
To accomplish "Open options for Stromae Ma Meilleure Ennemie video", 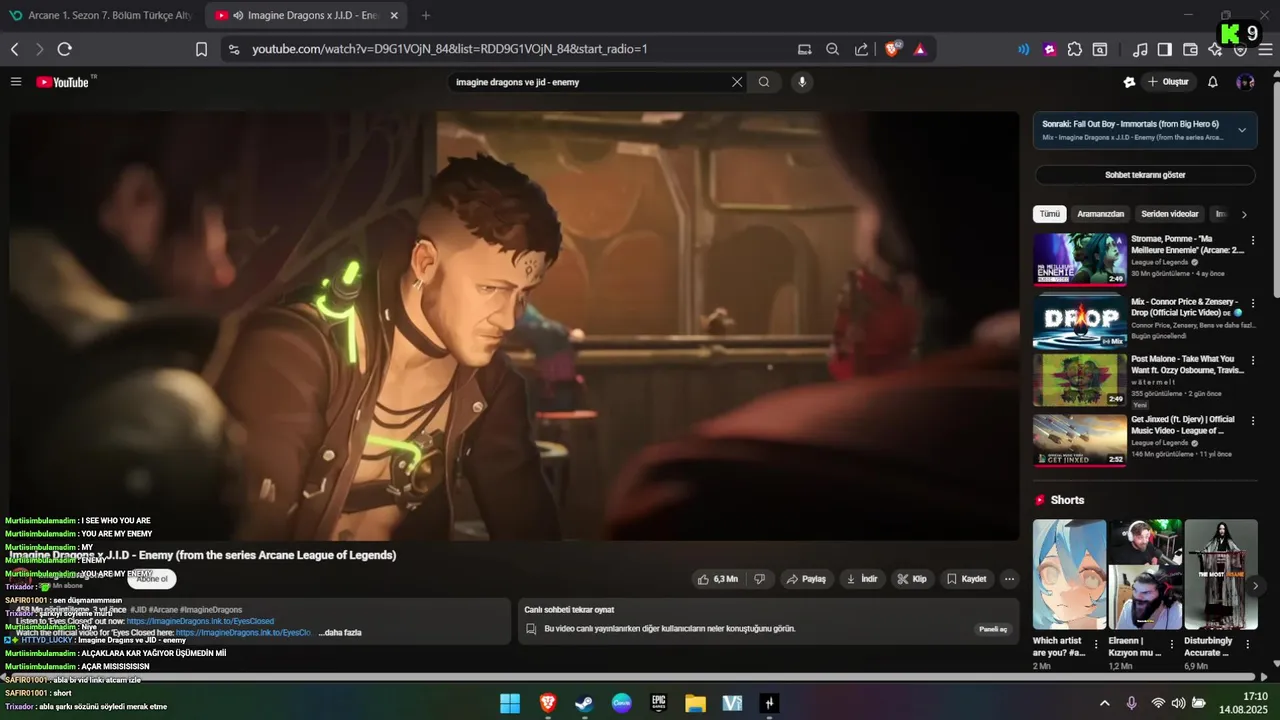I will click(x=1253, y=240).
